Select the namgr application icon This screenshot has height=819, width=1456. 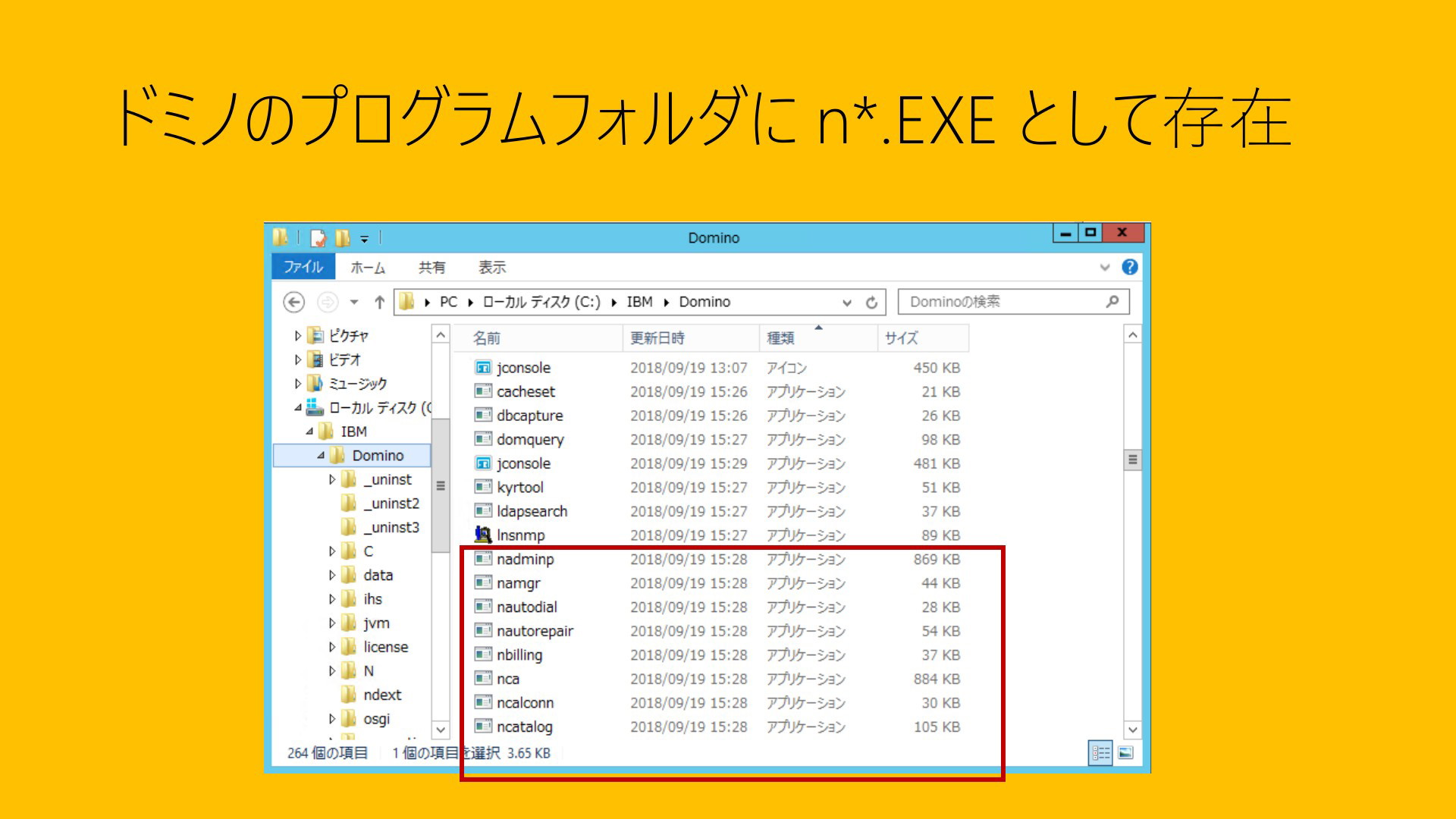(483, 583)
